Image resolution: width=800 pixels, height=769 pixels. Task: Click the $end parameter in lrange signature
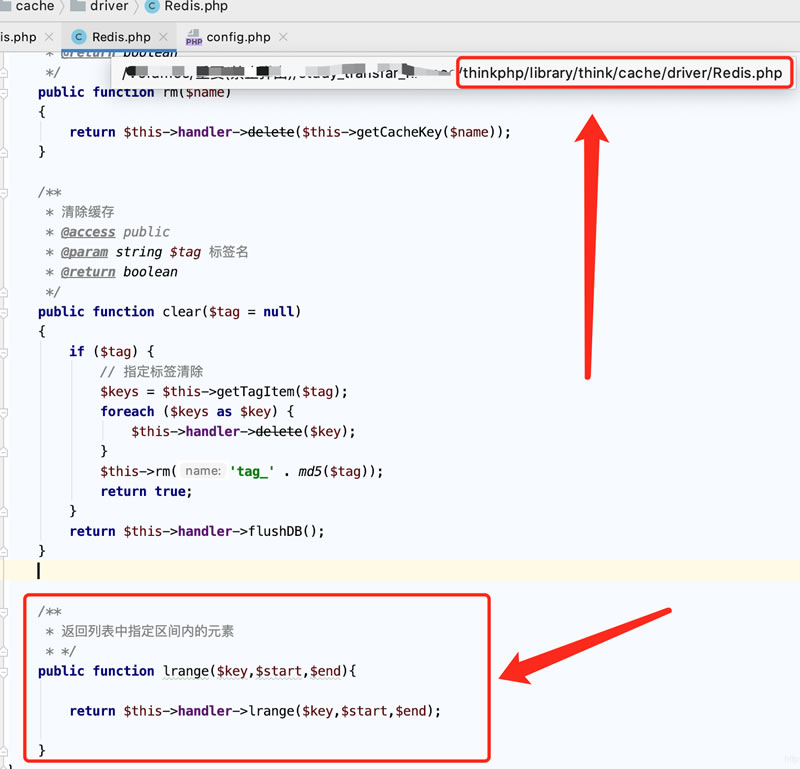pos(326,671)
